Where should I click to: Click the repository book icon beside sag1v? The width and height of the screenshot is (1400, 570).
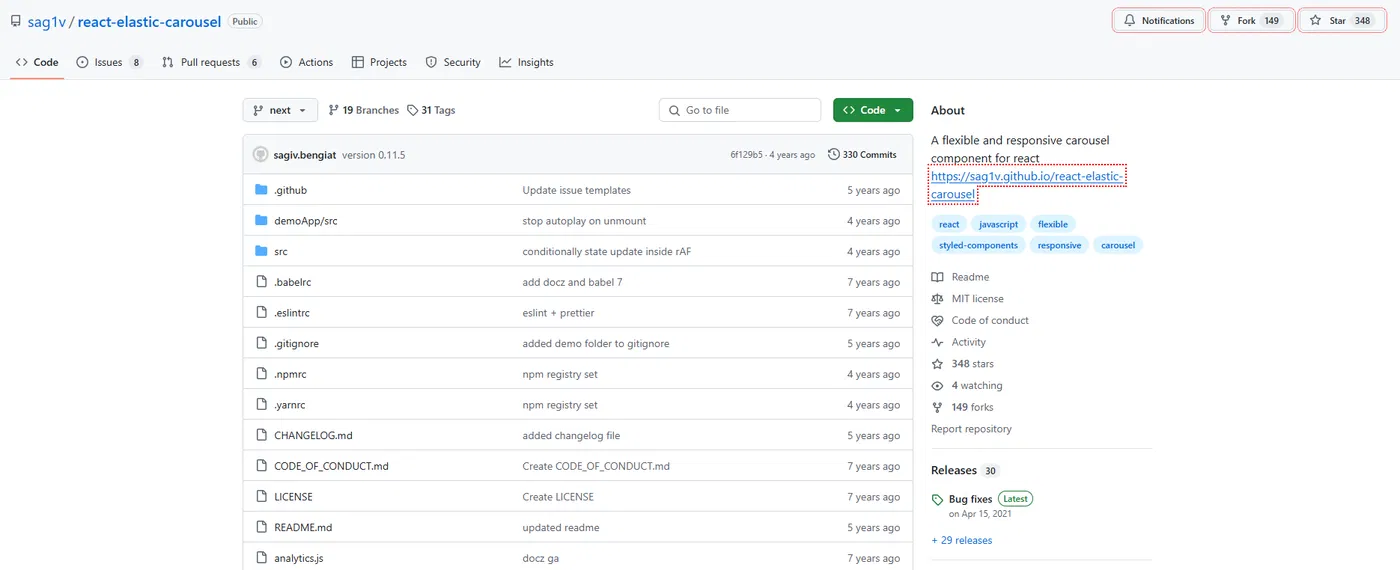(x=16, y=21)
